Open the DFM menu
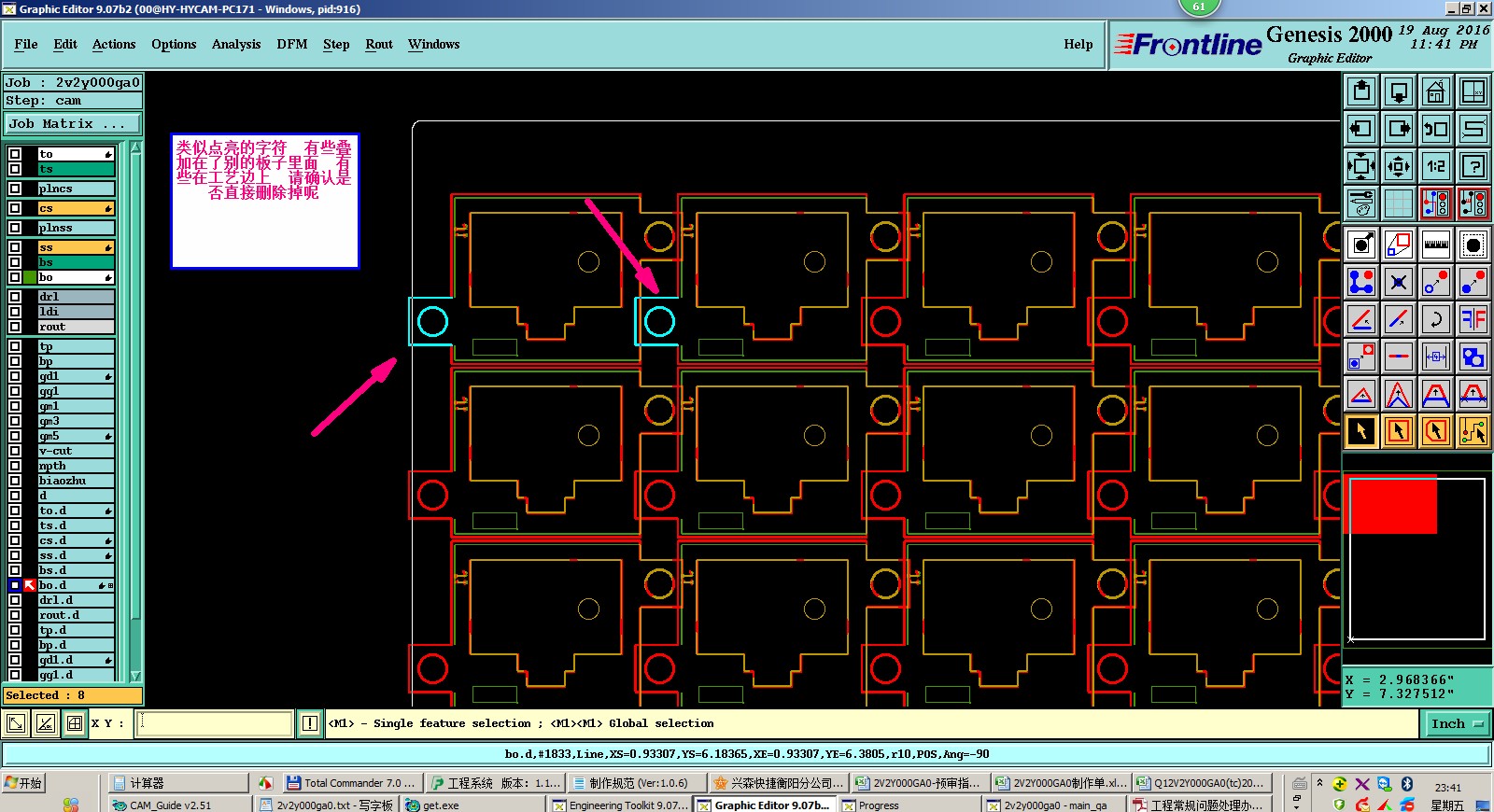This screenshot has height=812, width=1494. tap(292, 44)
